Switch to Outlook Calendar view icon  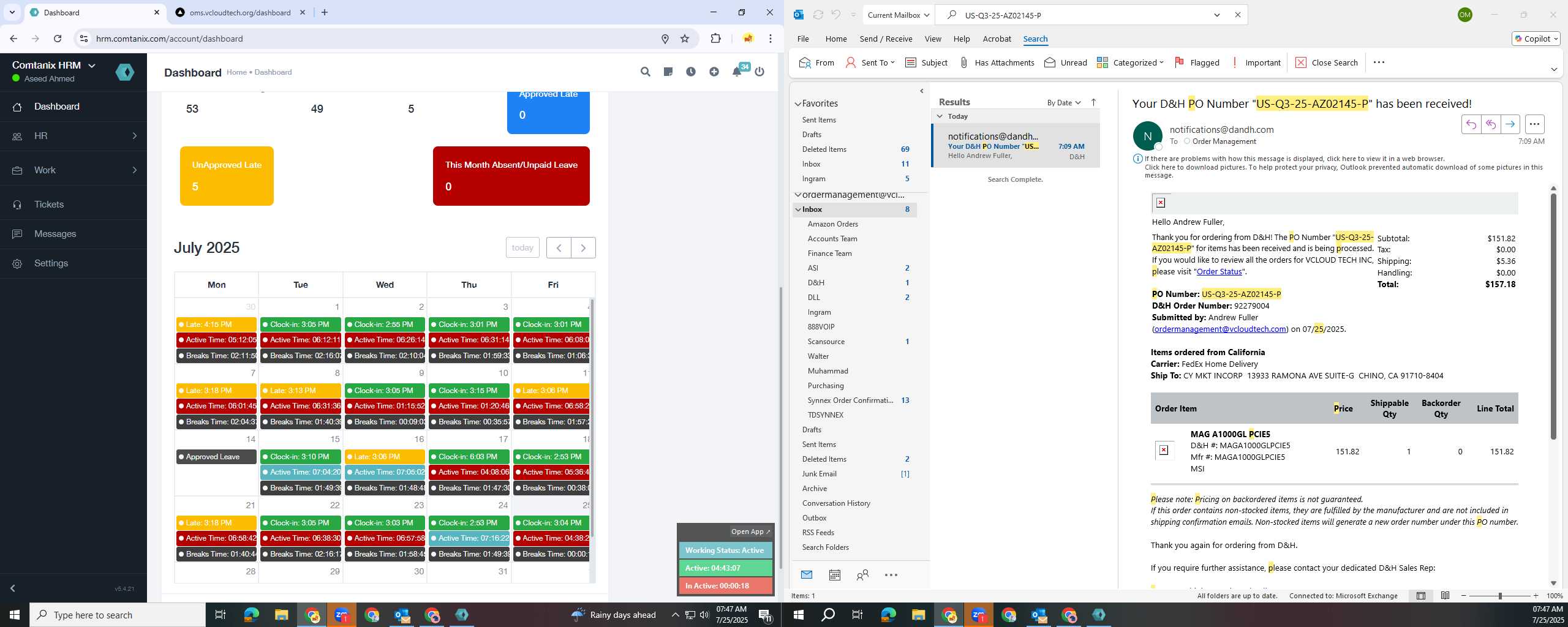(834, 575)
